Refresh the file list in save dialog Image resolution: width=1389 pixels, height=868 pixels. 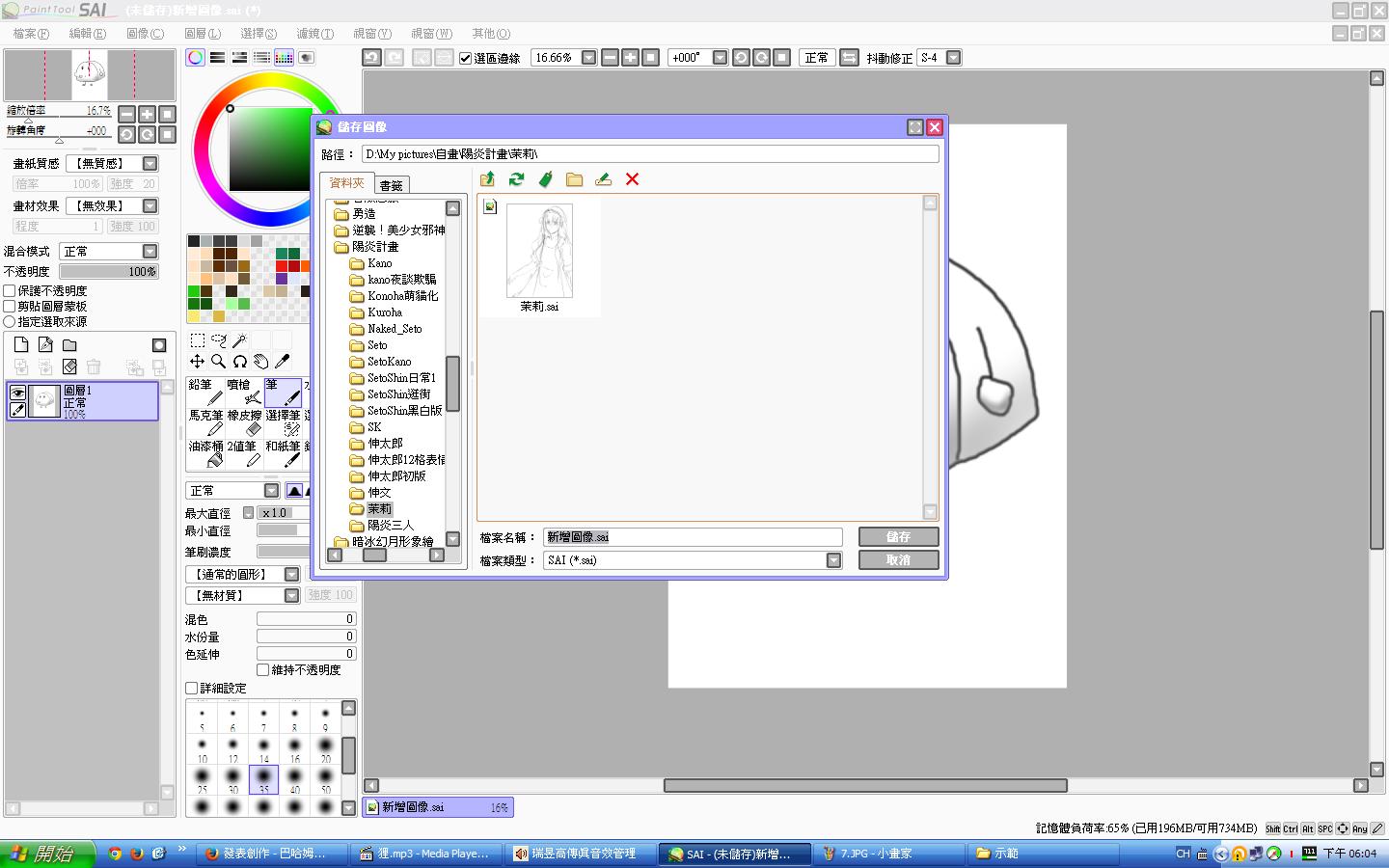(517, 179)
